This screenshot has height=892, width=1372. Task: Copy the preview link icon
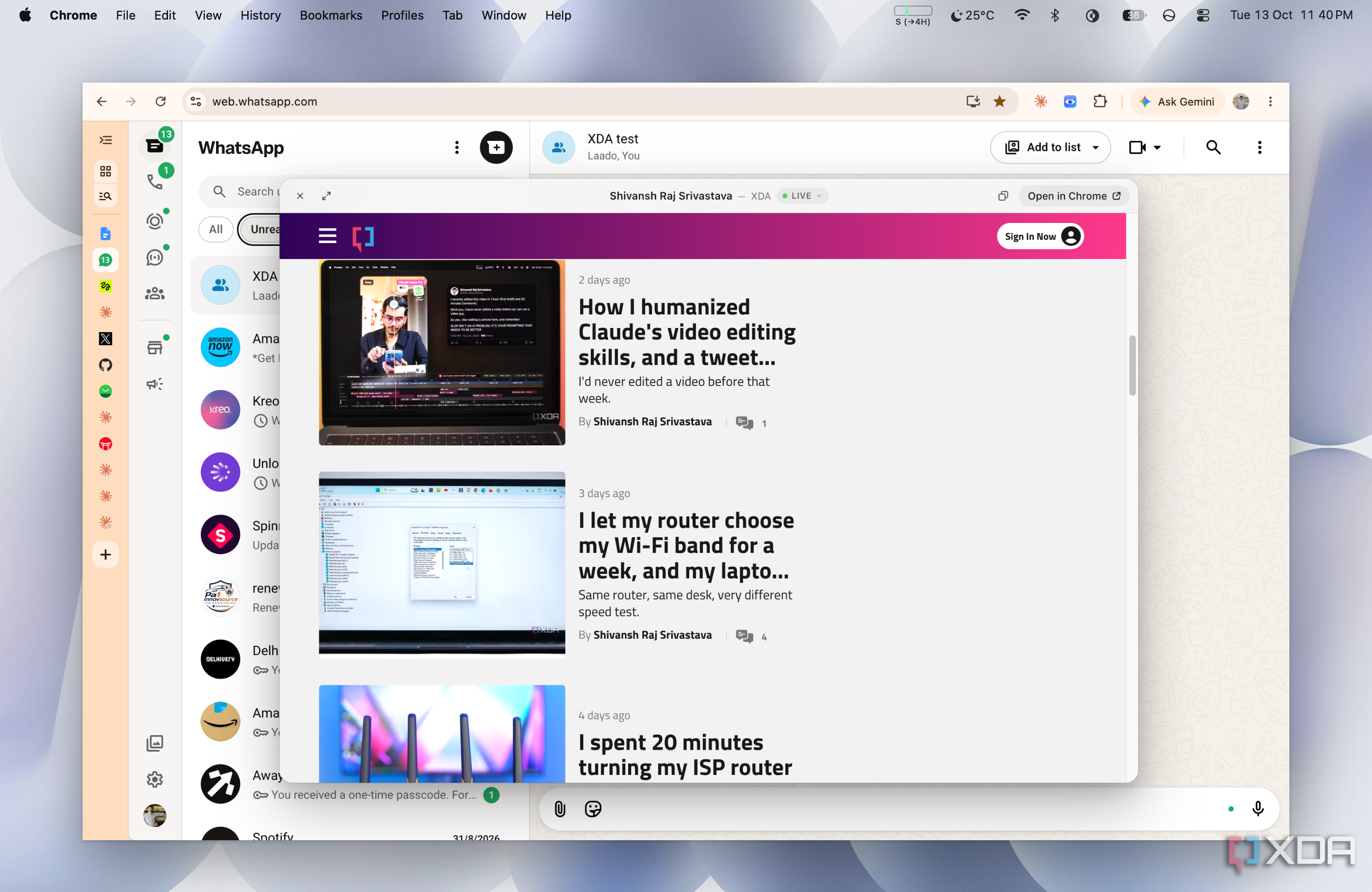[1003, 196]
